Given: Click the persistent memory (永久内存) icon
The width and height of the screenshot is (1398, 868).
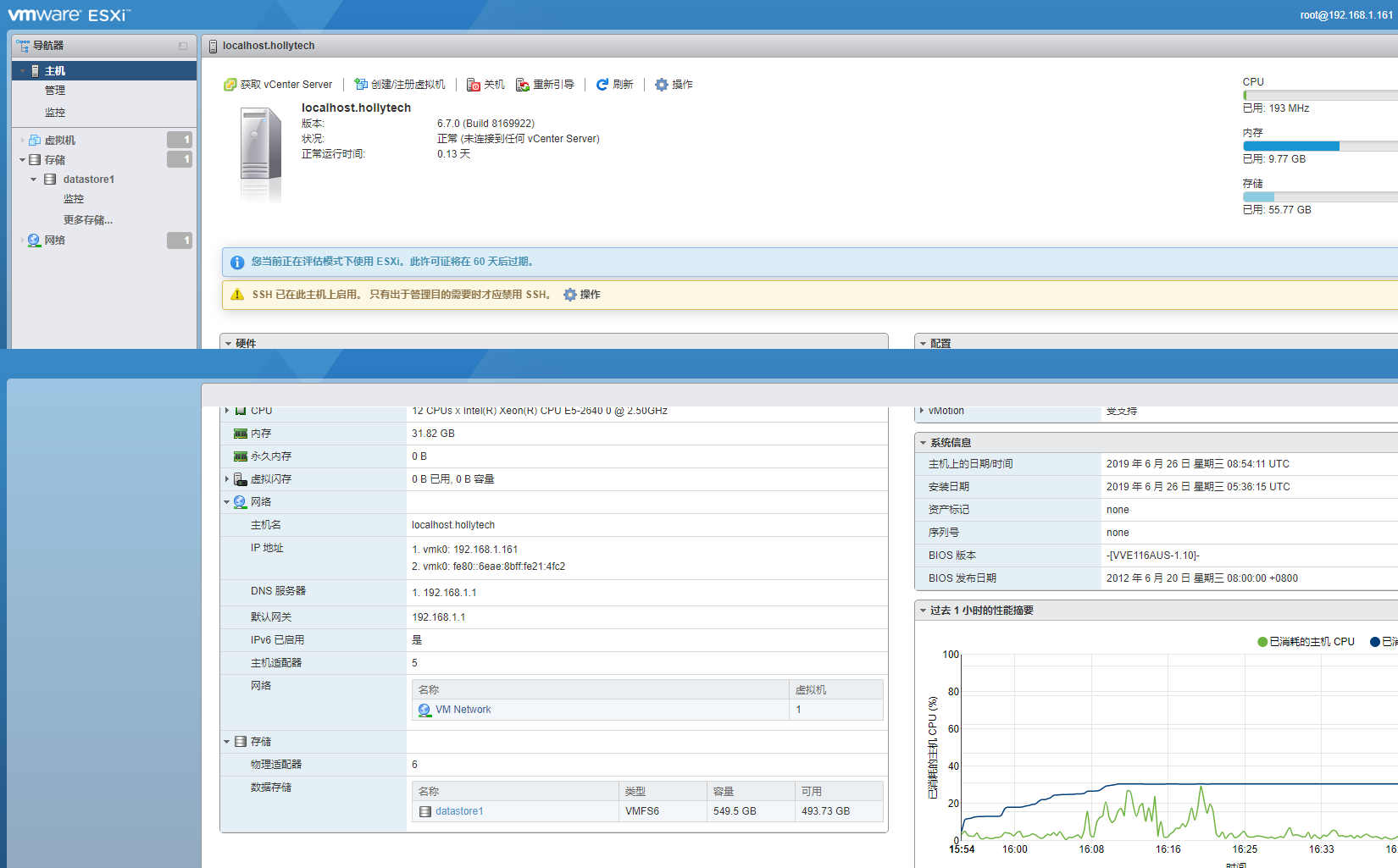Looking at the screenshot, I should [x=241, y=456].
